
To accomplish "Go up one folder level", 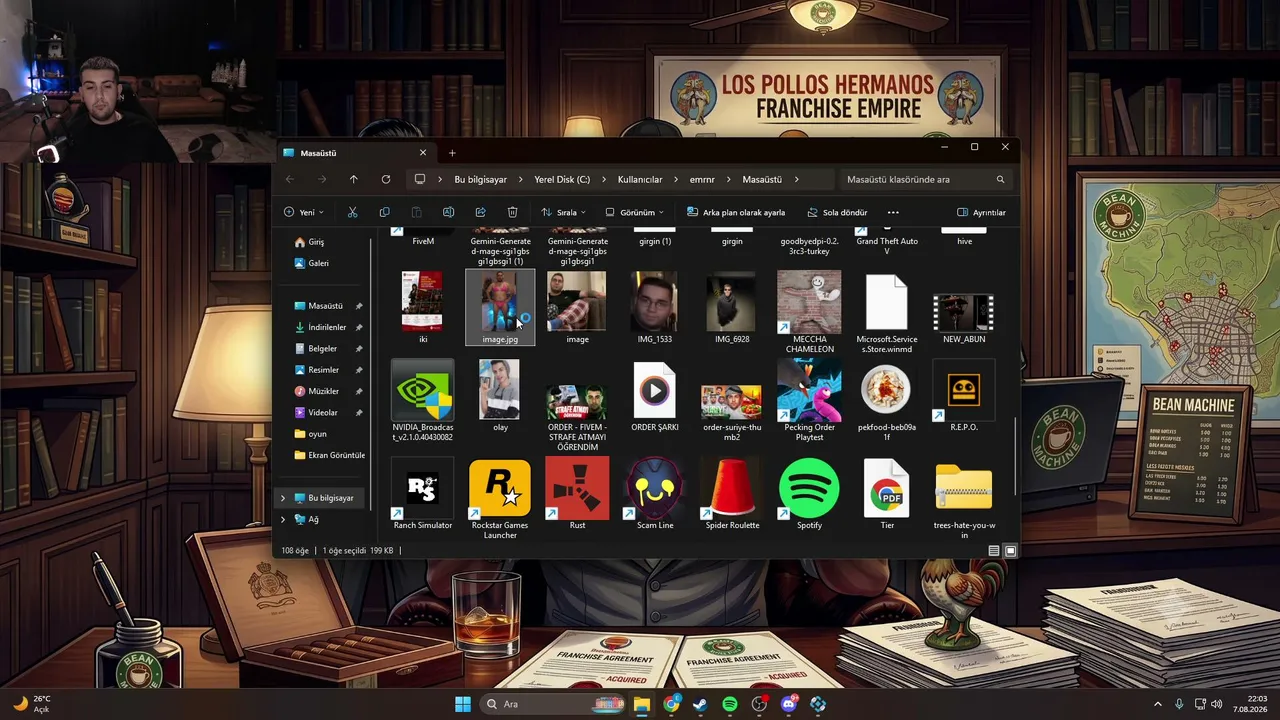I will 353,179.
